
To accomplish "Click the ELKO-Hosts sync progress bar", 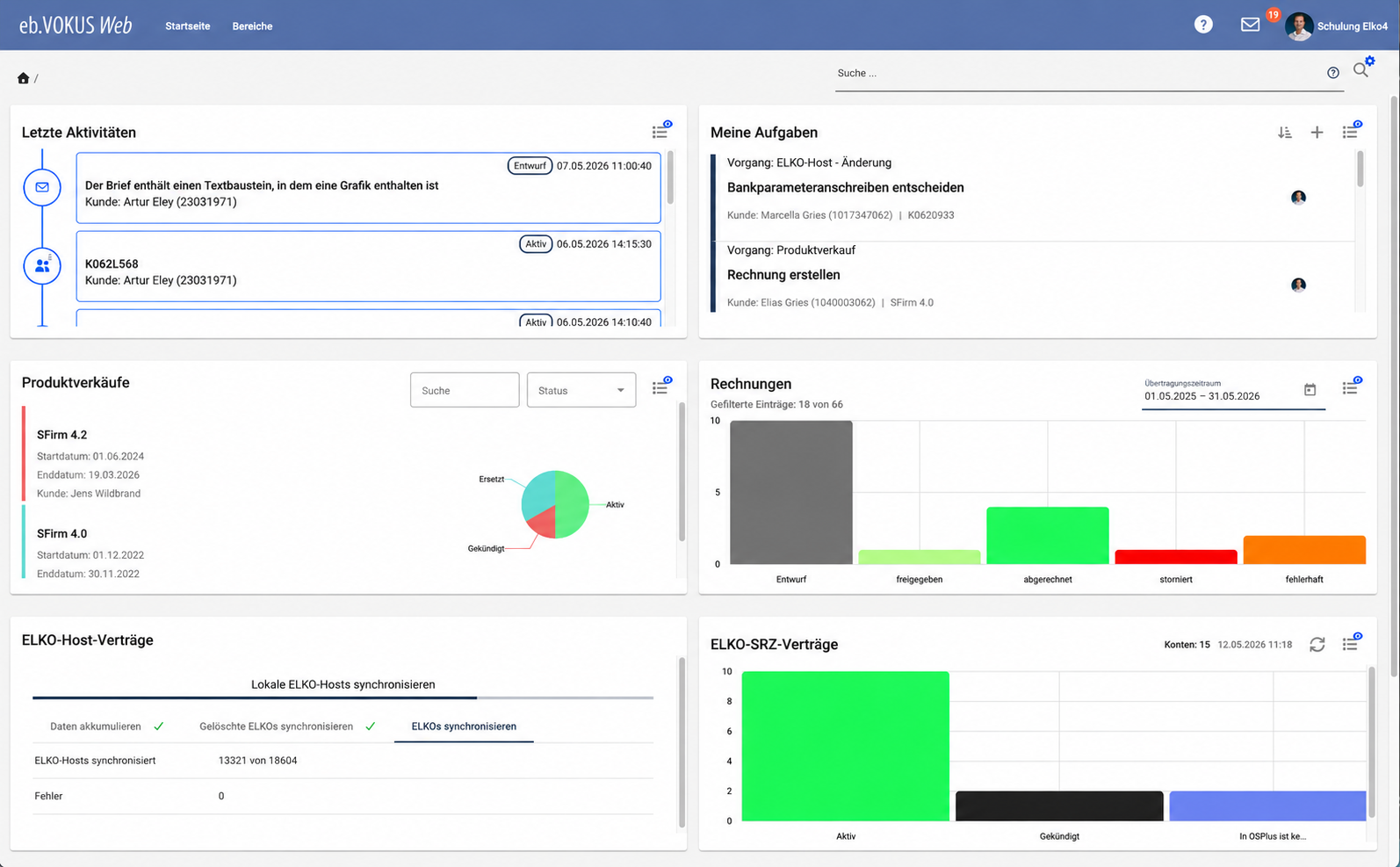I will point(343,697).
